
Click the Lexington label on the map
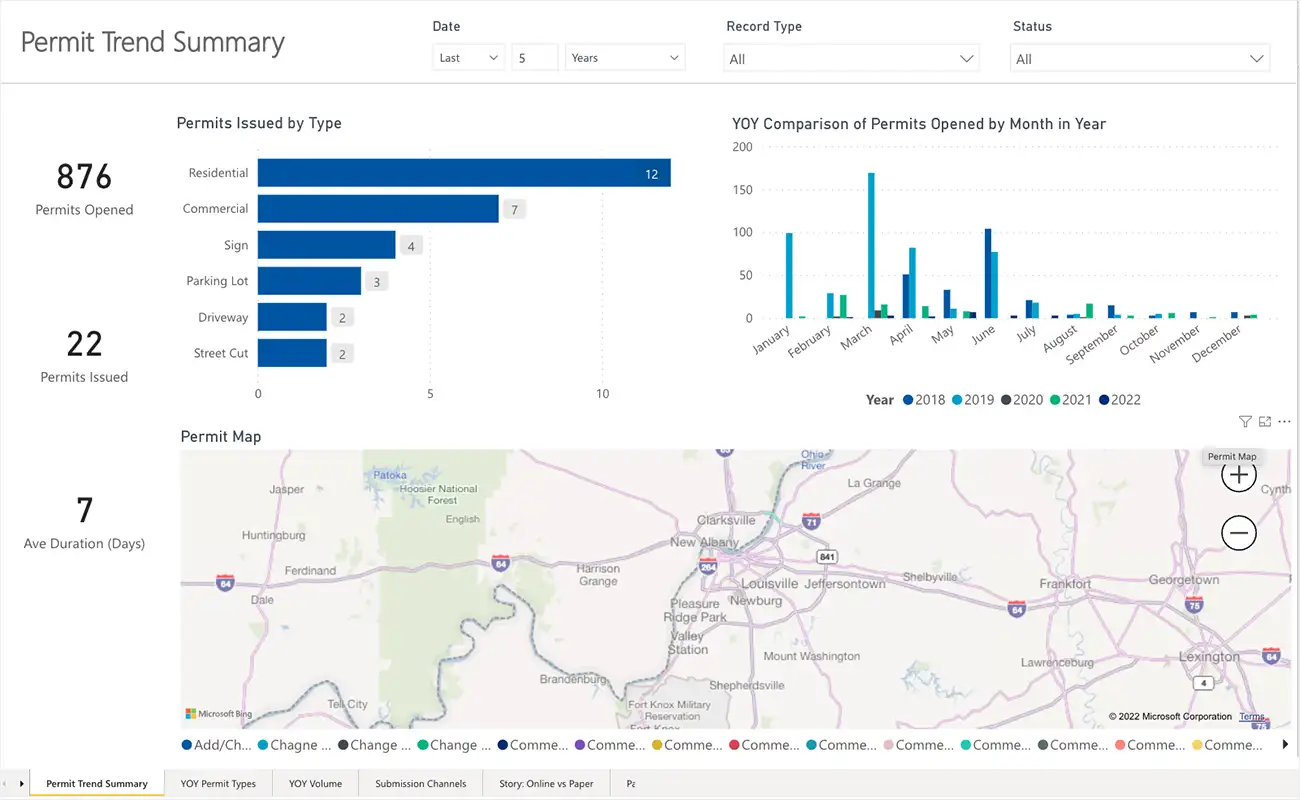[1209, 657]
